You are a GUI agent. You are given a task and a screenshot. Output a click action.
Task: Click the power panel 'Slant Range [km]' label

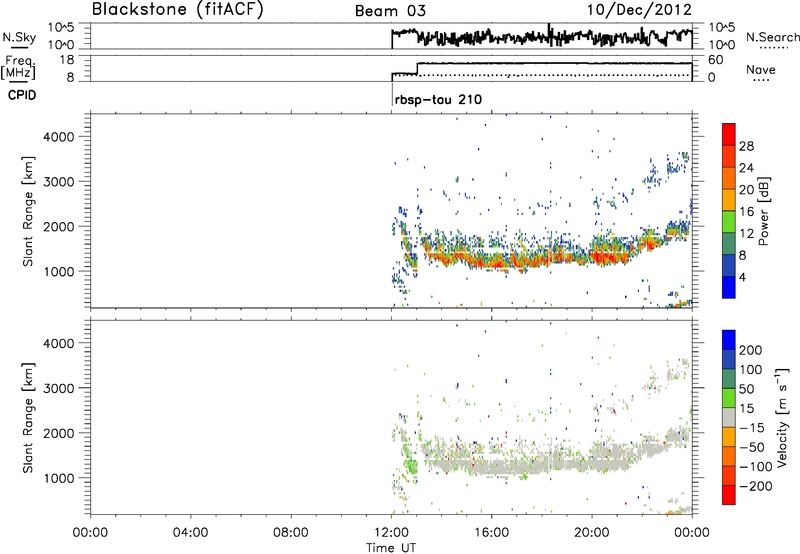28,211
